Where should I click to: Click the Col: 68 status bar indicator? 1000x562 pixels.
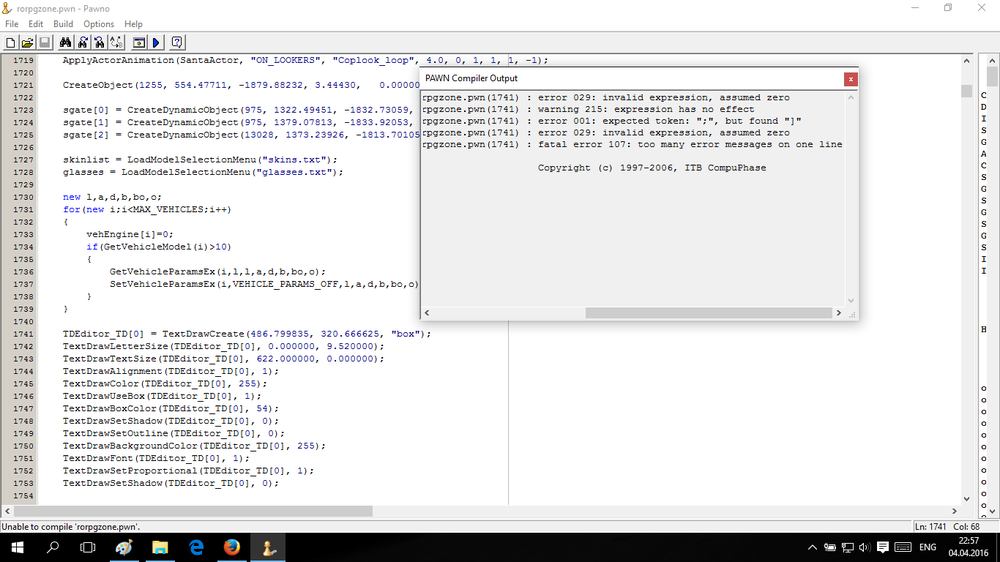pyautogui.click(x=966, y=527)
